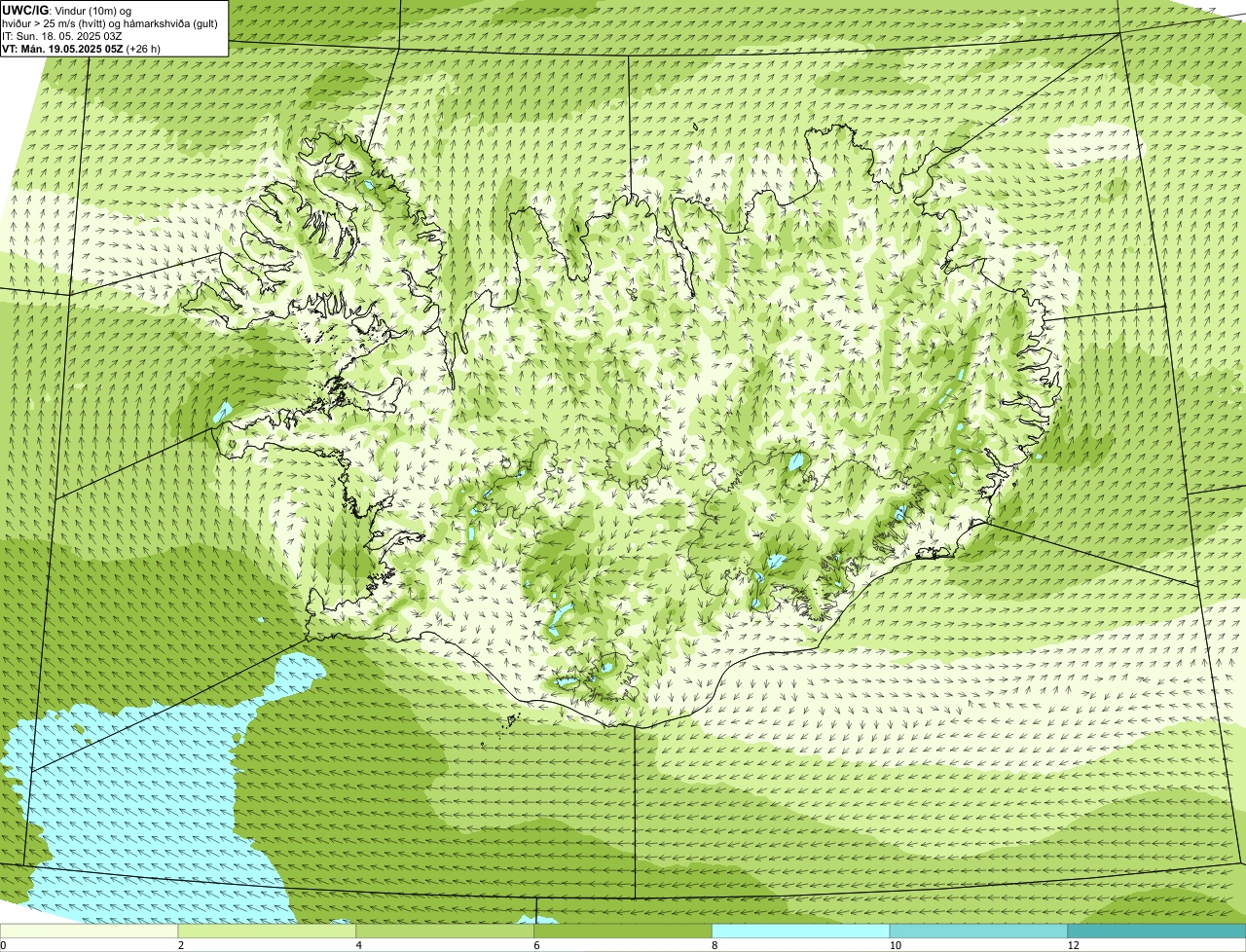The width and height of the screenshot is (1246, 952).
Task: Click the legend scale label "2"
Action: coord(181,945)
